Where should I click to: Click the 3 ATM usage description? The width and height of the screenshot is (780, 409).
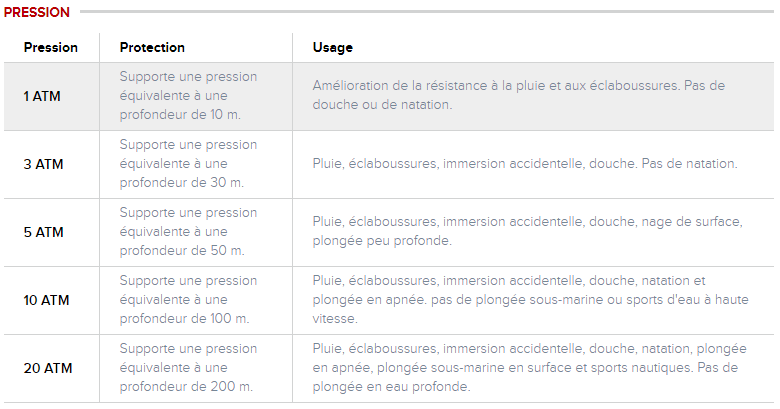click(x=524, y=163)
